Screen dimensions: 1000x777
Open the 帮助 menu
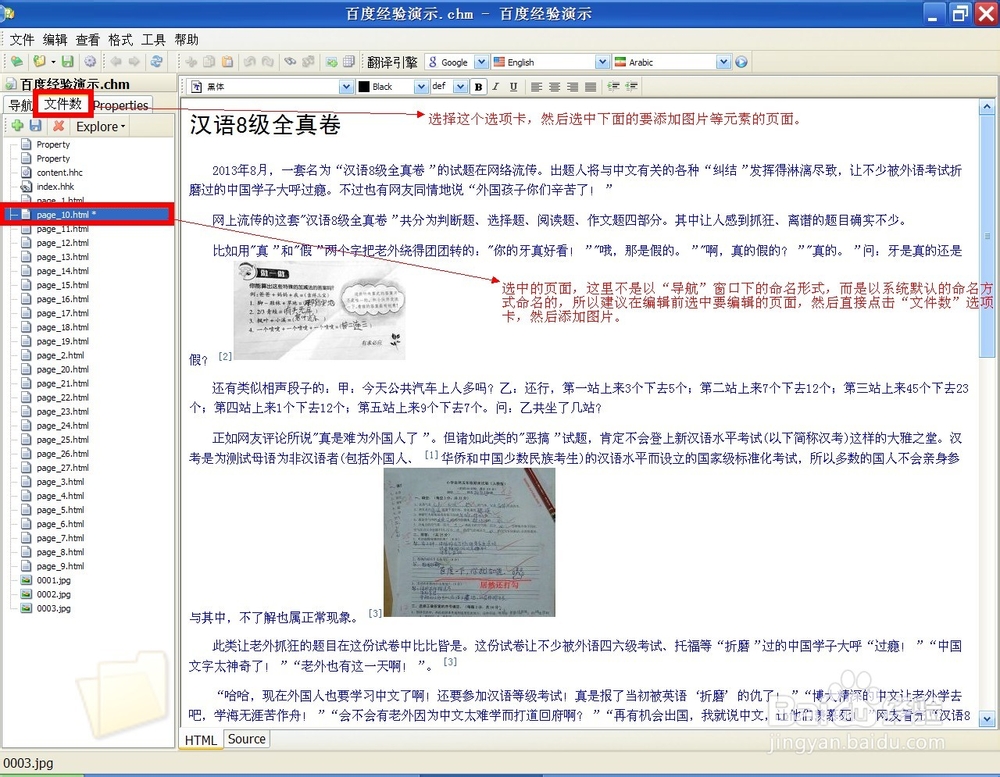point(184,40)
